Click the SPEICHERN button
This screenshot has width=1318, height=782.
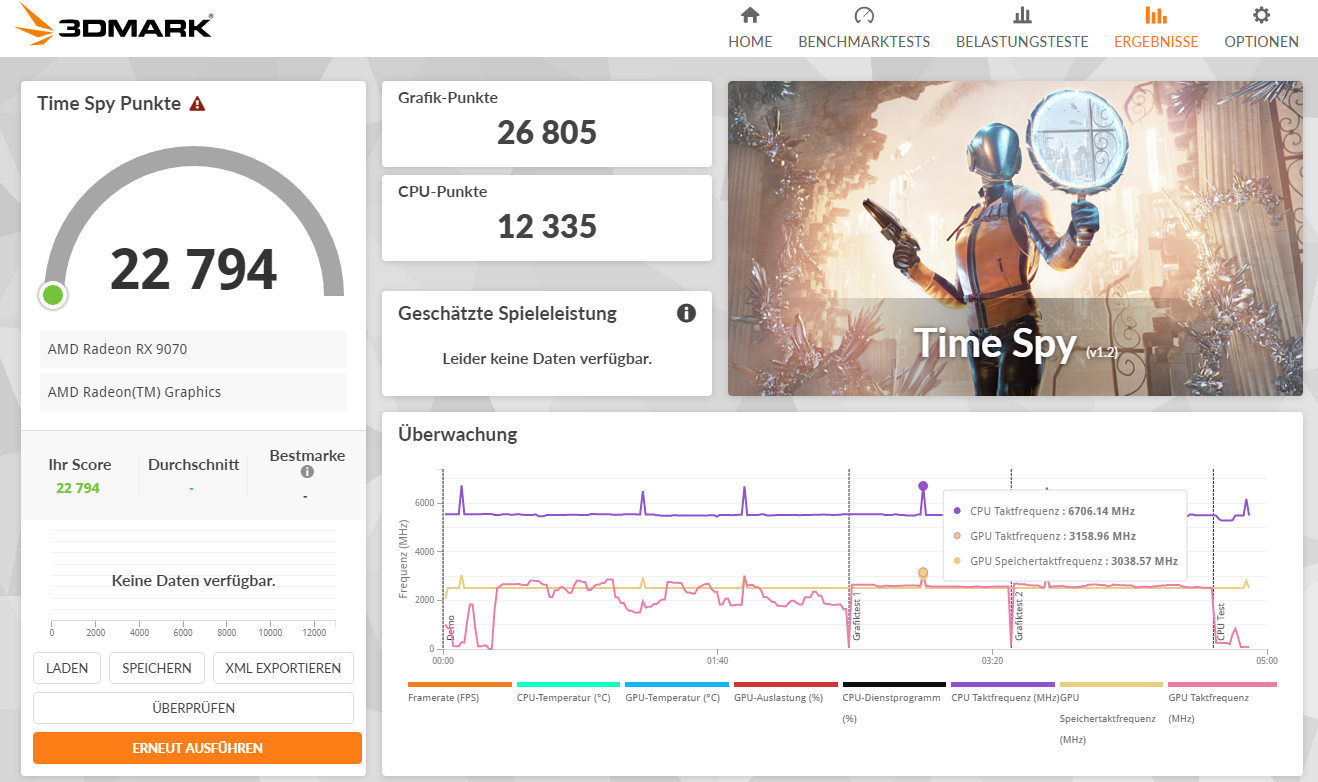click(x=157, y=668)
